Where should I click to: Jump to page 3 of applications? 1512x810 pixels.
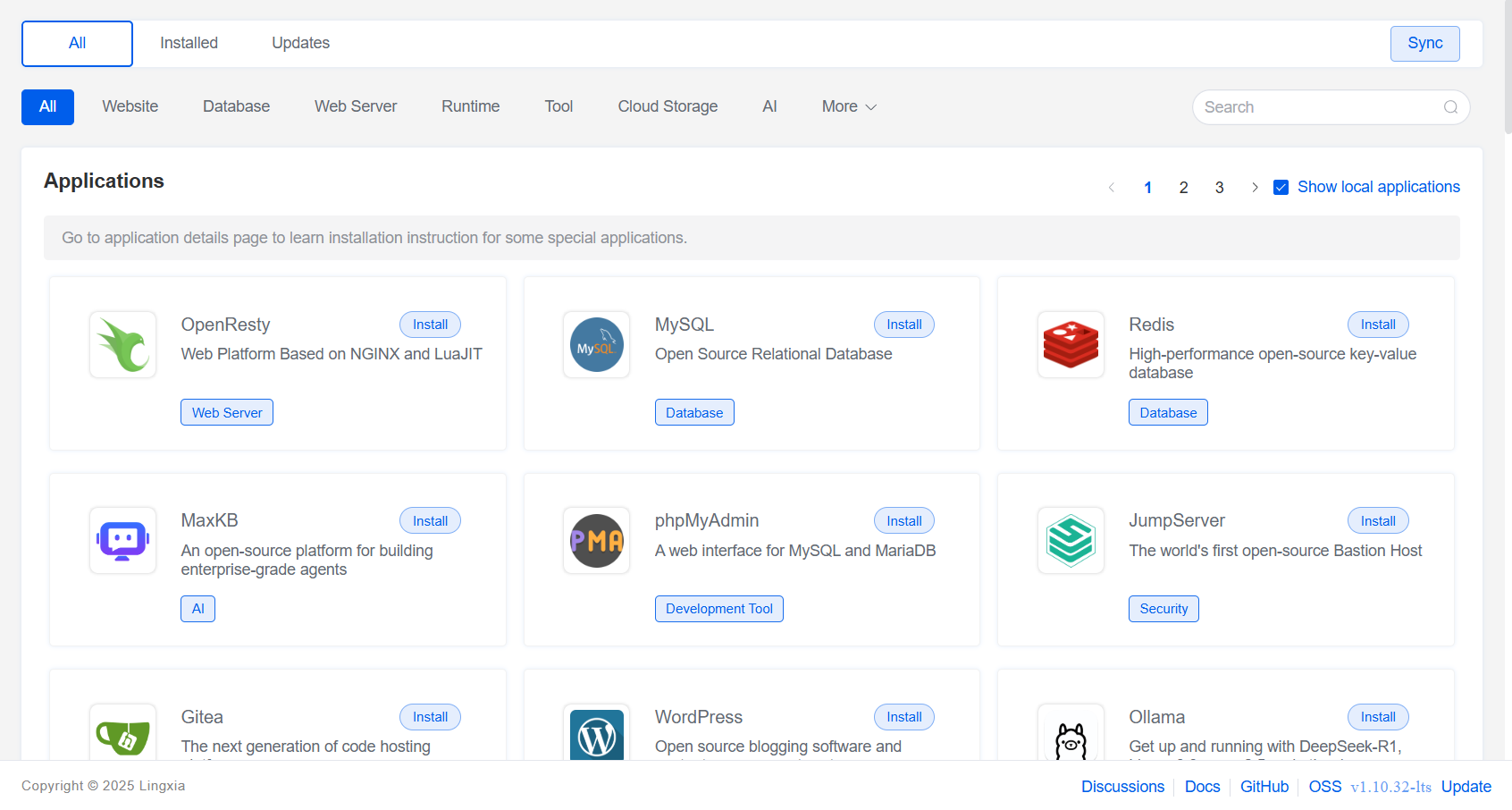point(1219,188)
